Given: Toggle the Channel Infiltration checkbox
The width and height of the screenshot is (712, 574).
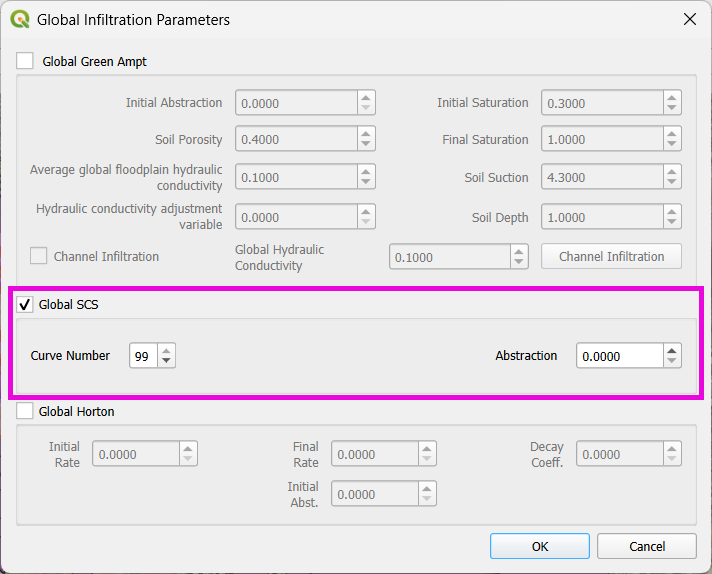Looking at the screenshot, I should (38, 256).
